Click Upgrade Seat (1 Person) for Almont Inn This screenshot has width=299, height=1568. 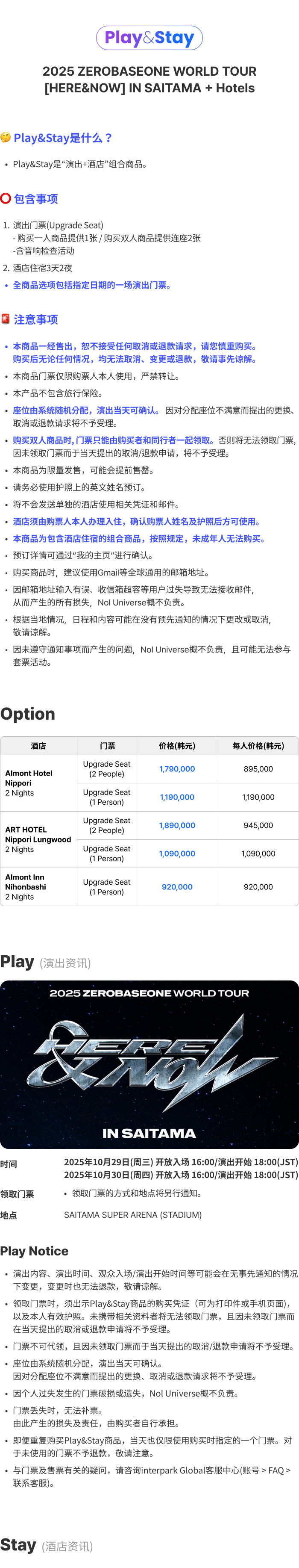point(107,887)
